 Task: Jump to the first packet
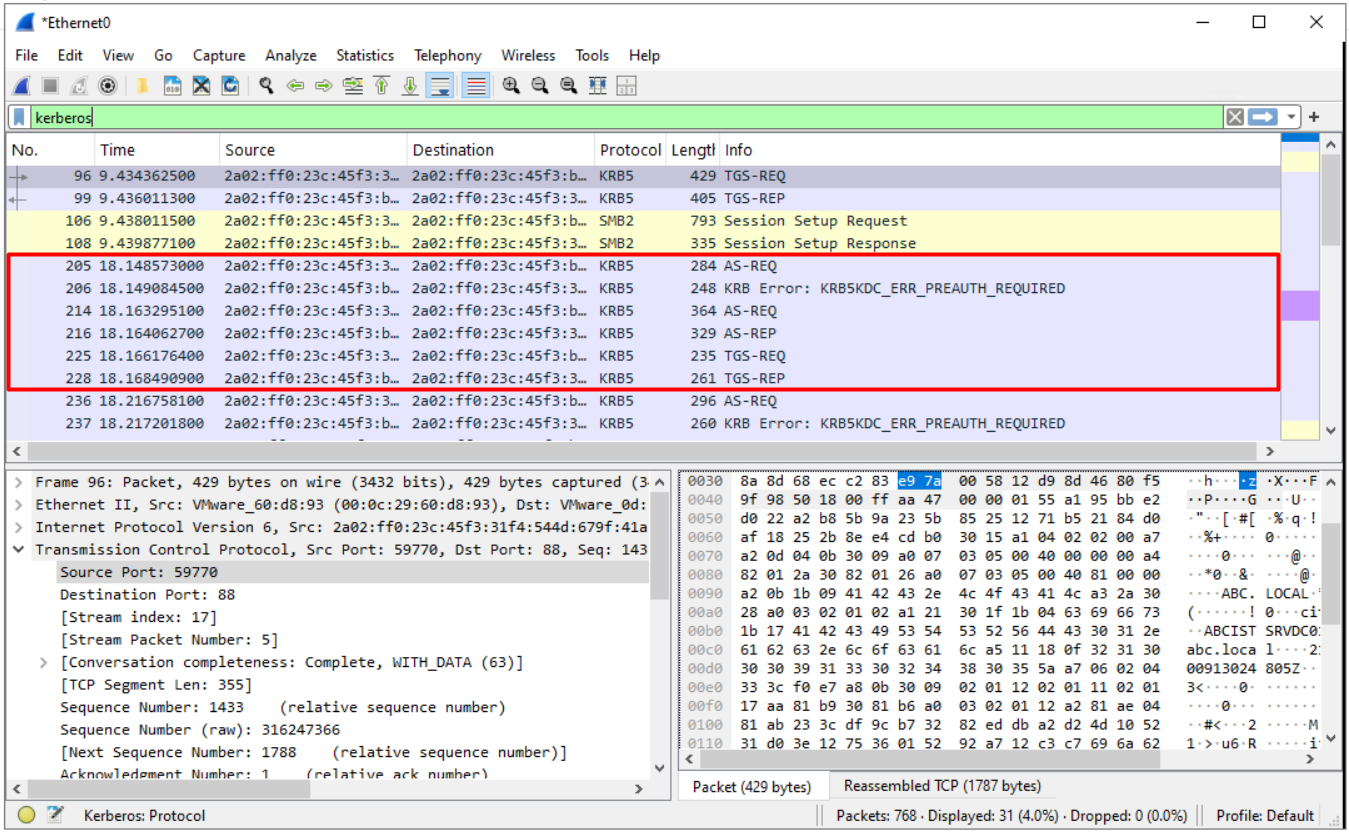381,86
